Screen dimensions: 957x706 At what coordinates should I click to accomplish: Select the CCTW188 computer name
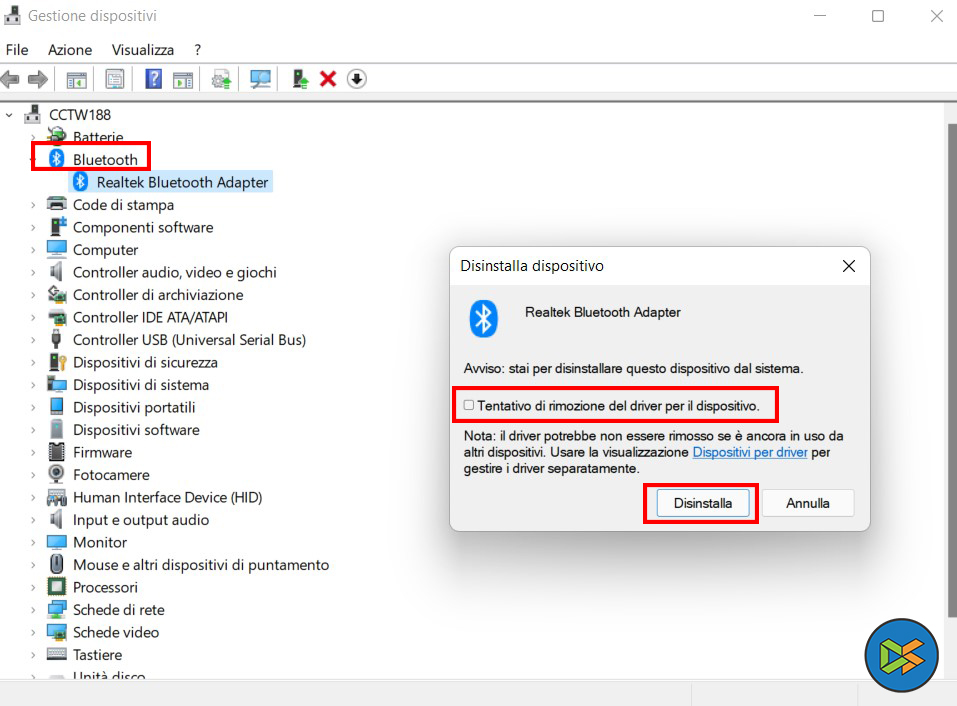click(79, 115)
